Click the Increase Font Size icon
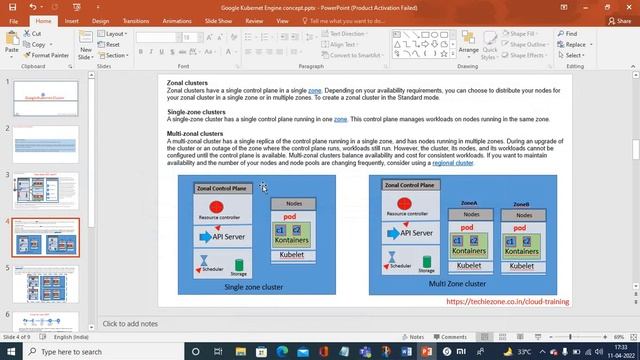This screenshot has width=640, height=360. pos(209,38)
